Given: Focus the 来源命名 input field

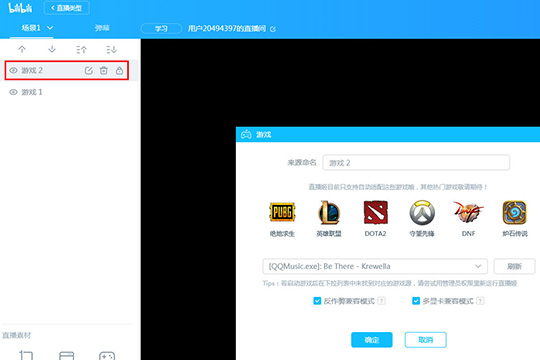Looking at the screenshot, I should click(416, 163).
